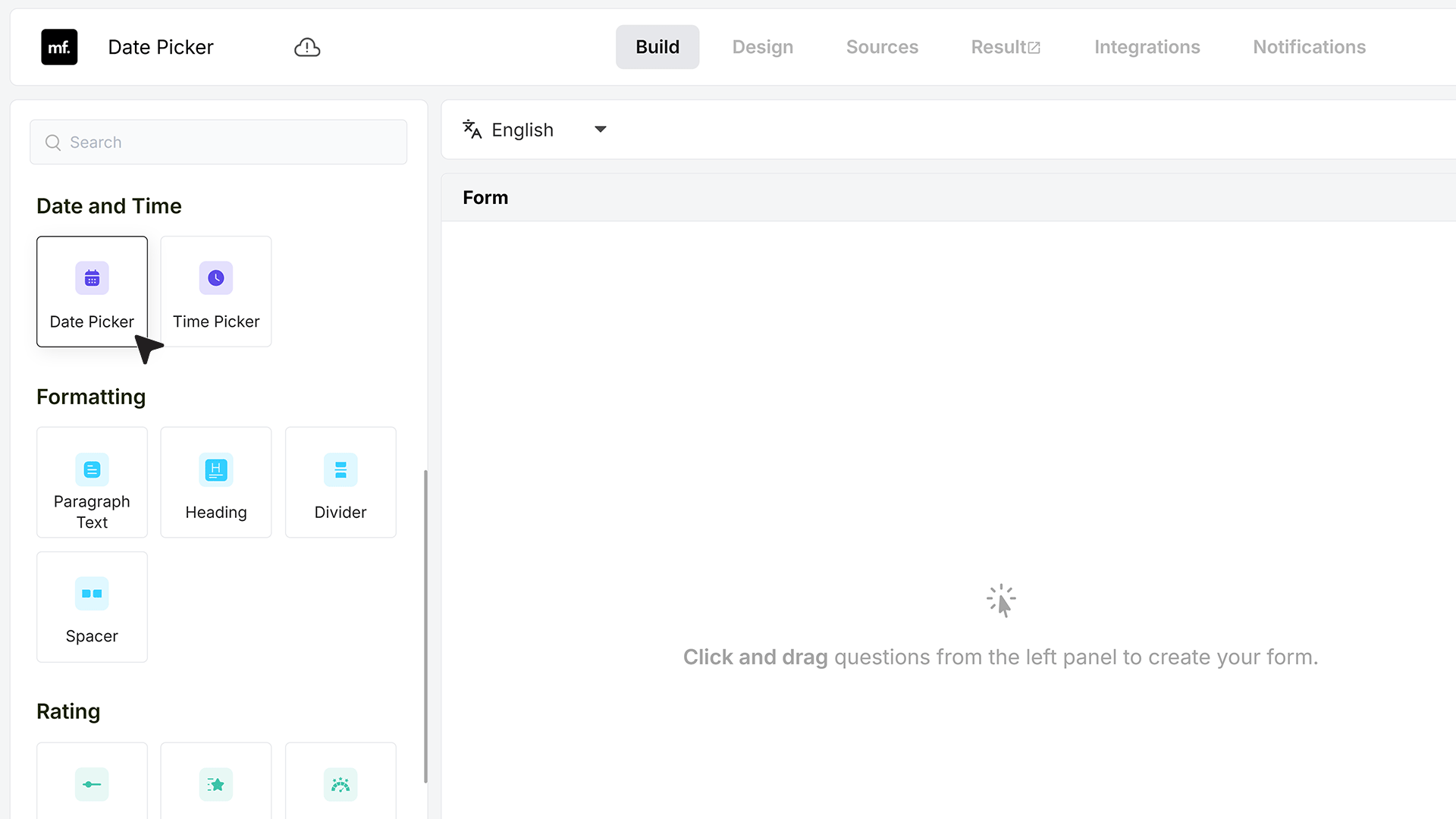Image resolution: width=1456 pixels, height=819 pixels.
Task: Switch to the Design tab
Action: [763, 47]
